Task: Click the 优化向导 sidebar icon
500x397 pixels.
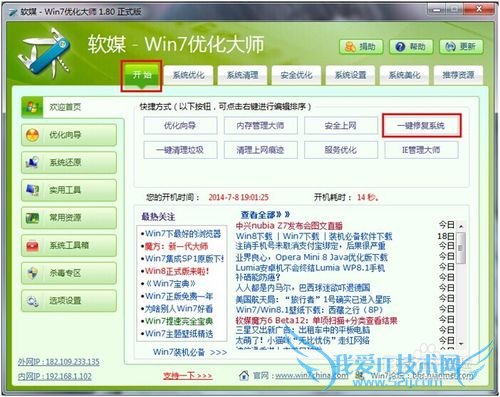Action: click(x=32, y=135)
